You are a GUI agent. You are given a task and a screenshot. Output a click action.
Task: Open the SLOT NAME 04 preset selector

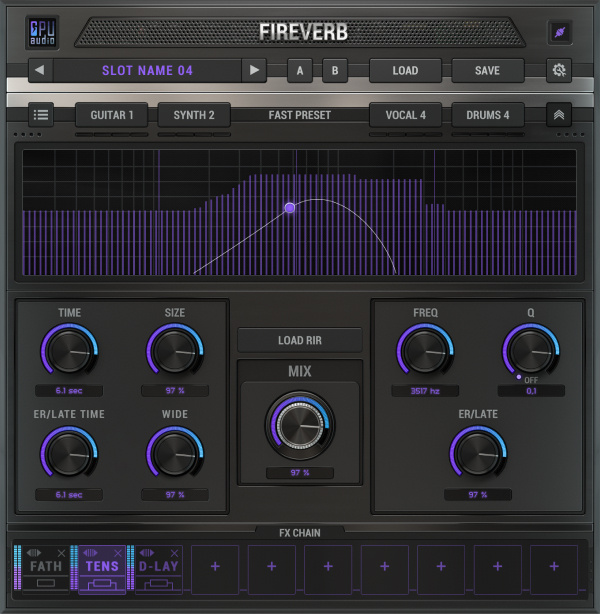(147, 70)
